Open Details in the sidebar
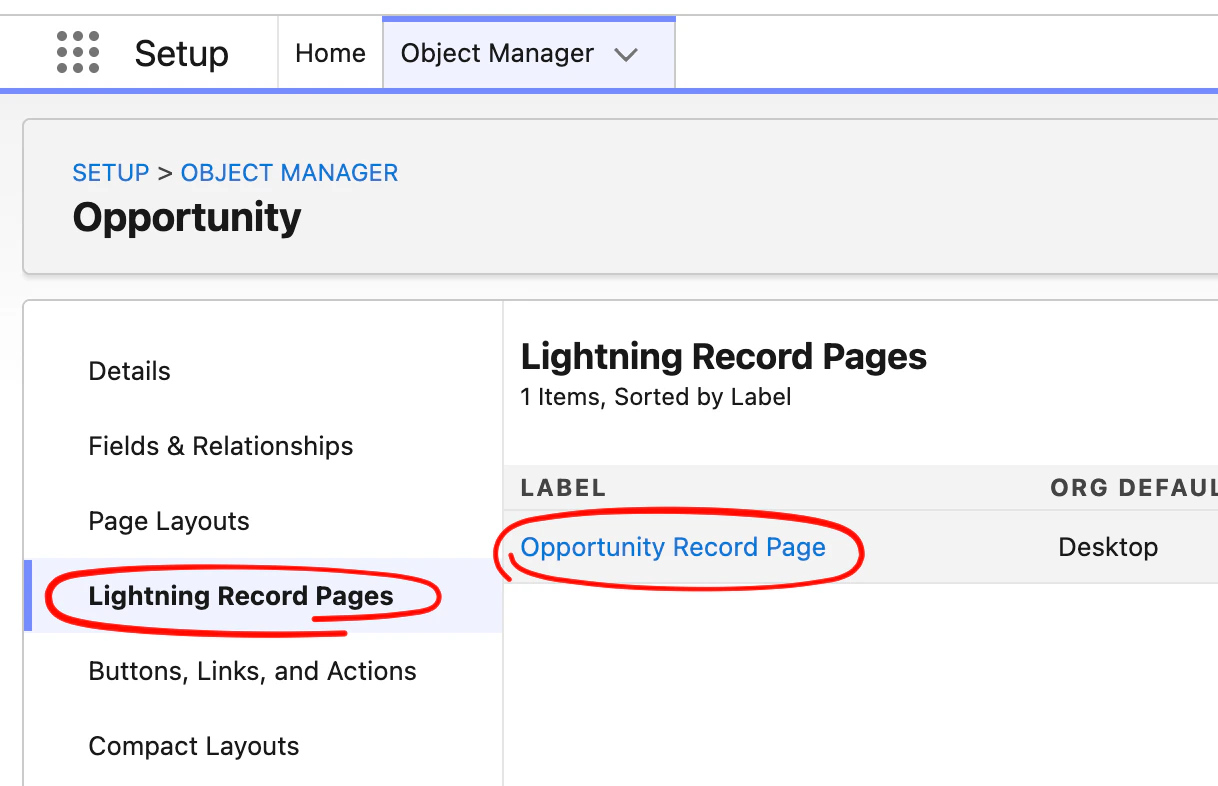Viewport: 1218px width, 786px height. click(129, 371)
